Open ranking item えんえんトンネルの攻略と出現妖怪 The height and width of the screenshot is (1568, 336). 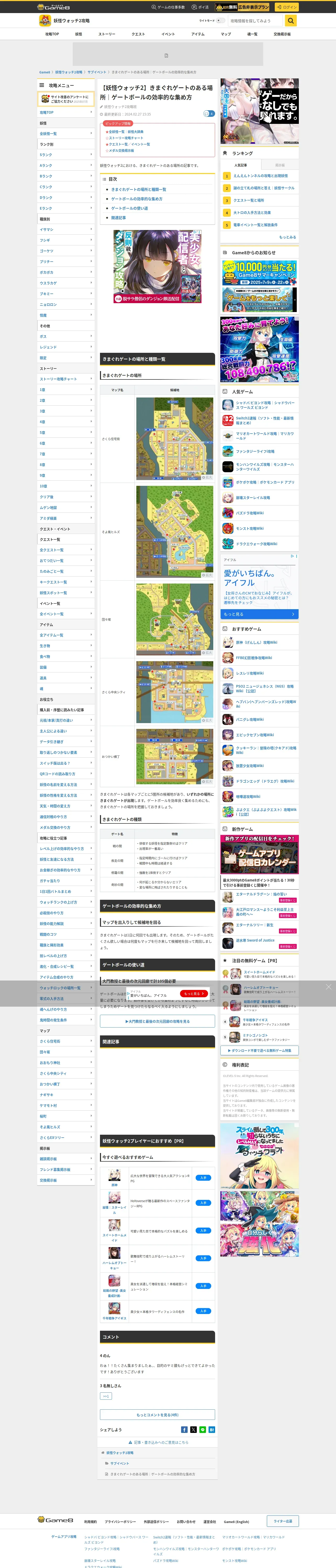(260, 176)
